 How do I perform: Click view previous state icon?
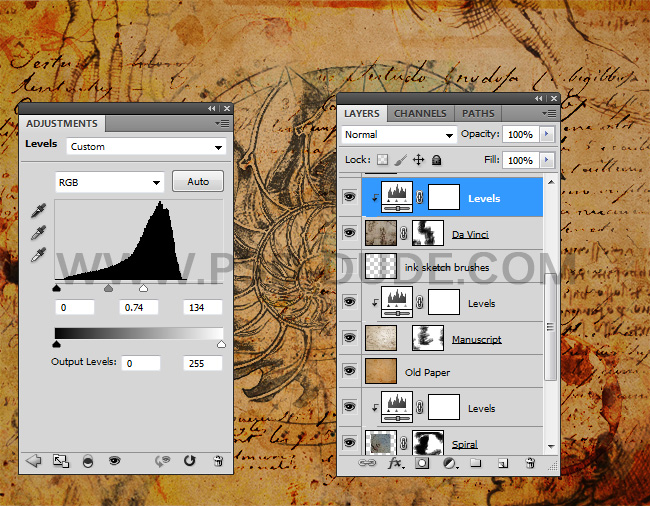(x=162, y=461)
